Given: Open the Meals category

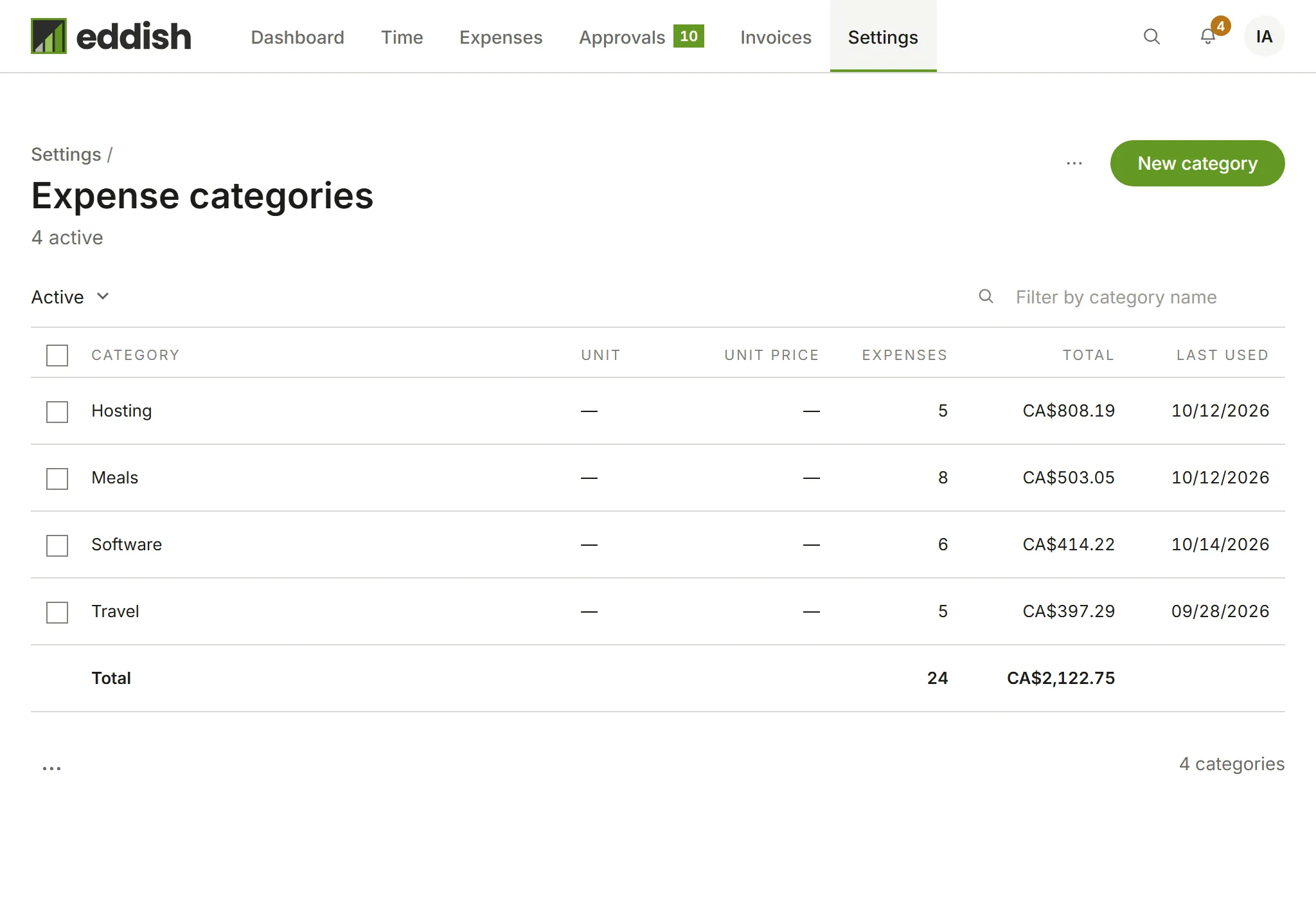Looking at the screenshot, I should tap(114, 478).
